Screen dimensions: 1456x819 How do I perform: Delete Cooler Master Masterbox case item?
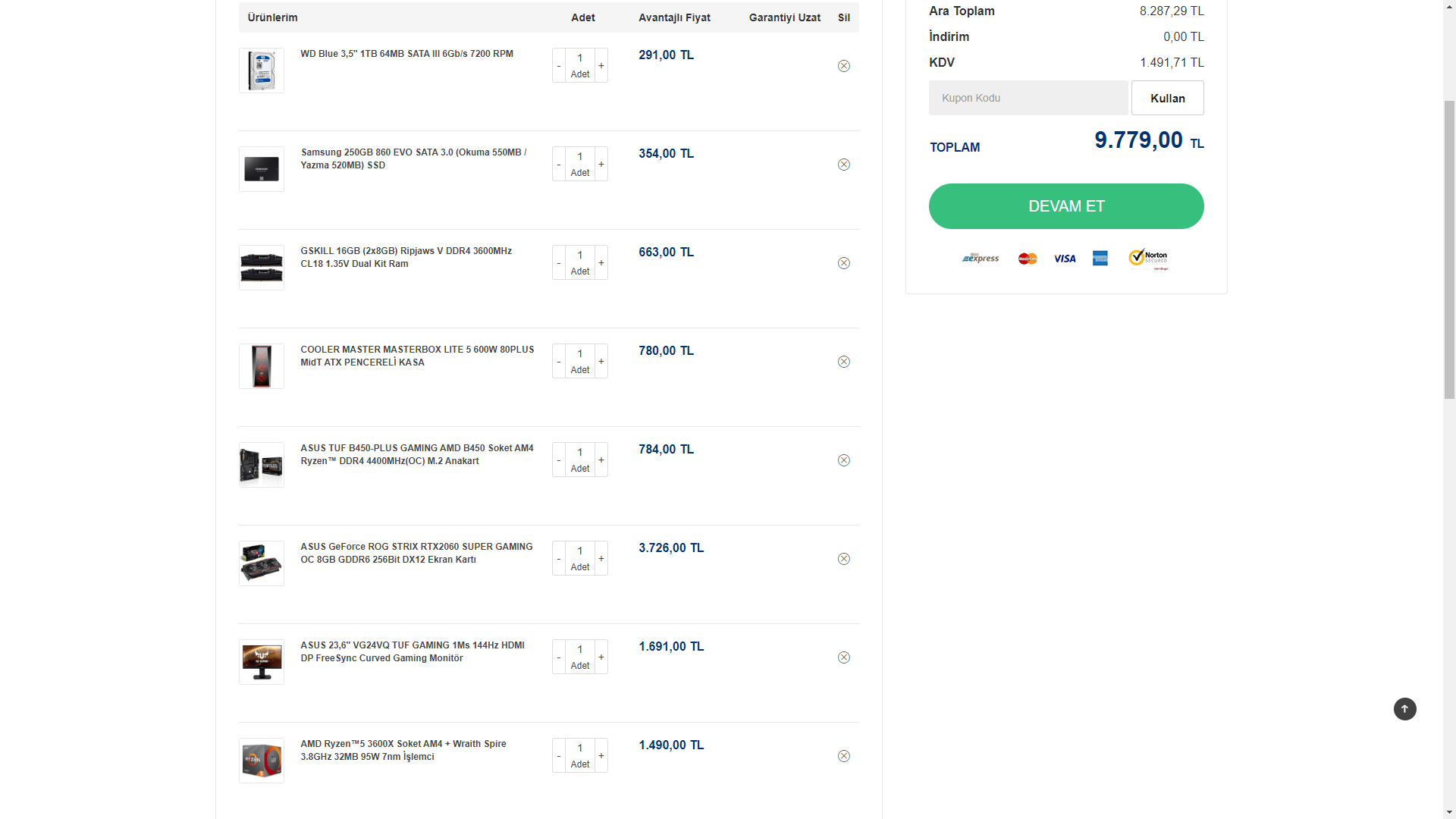pyautogui.click(x=843, y=362)
